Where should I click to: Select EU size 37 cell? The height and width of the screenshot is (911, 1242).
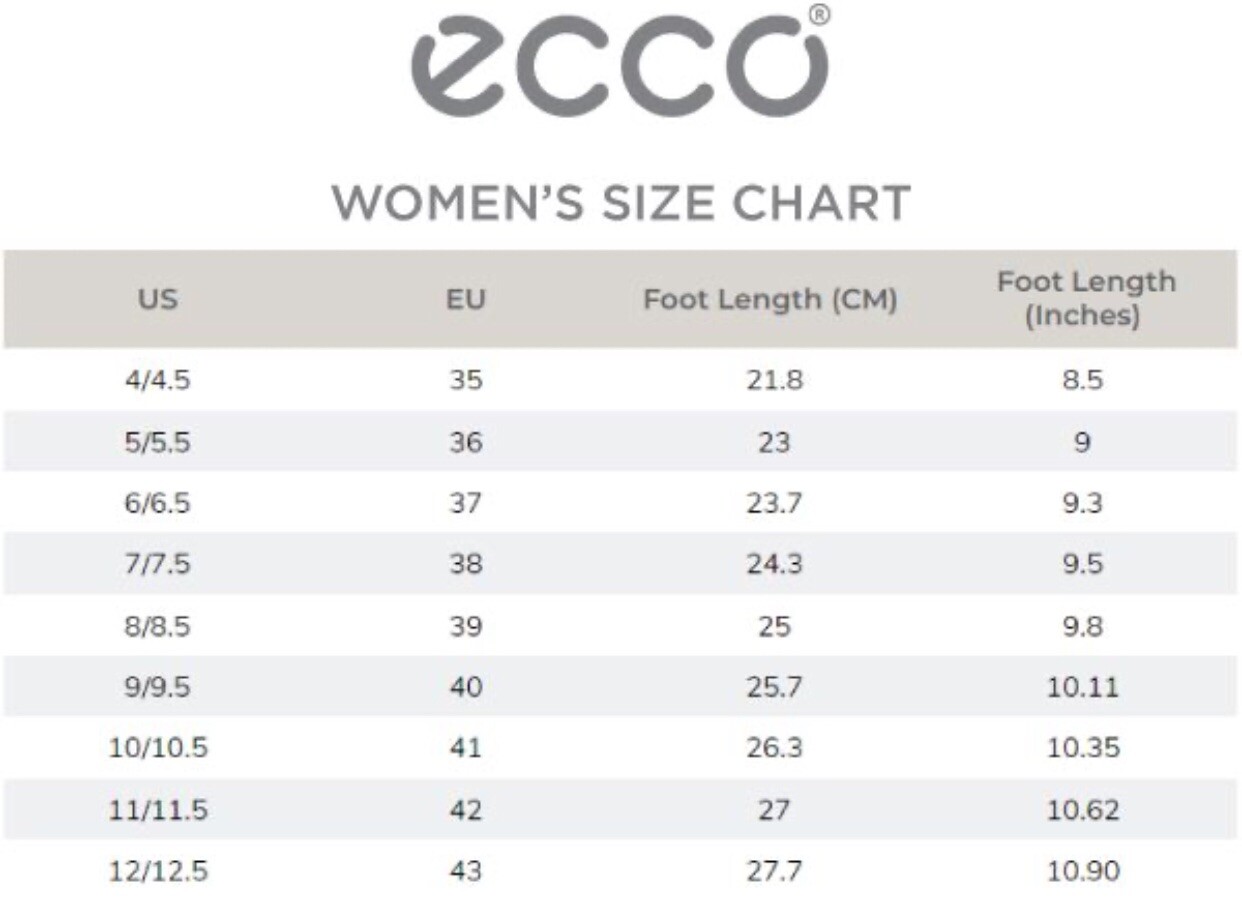click(x=466, y=503)
